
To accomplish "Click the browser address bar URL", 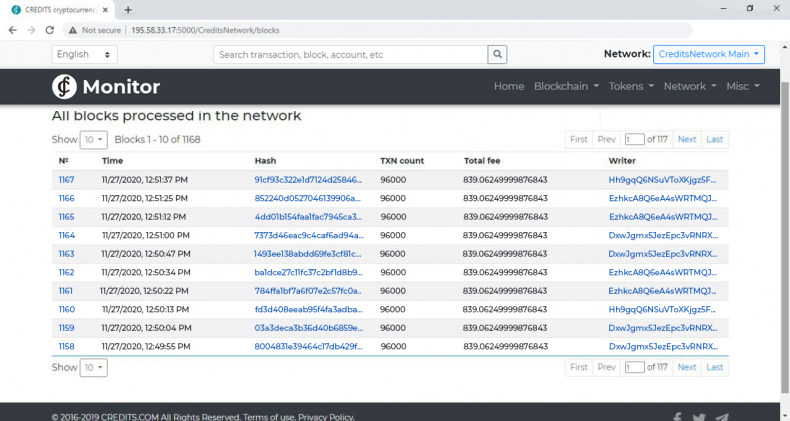I will pyautogui.click(x=205, y=30).
